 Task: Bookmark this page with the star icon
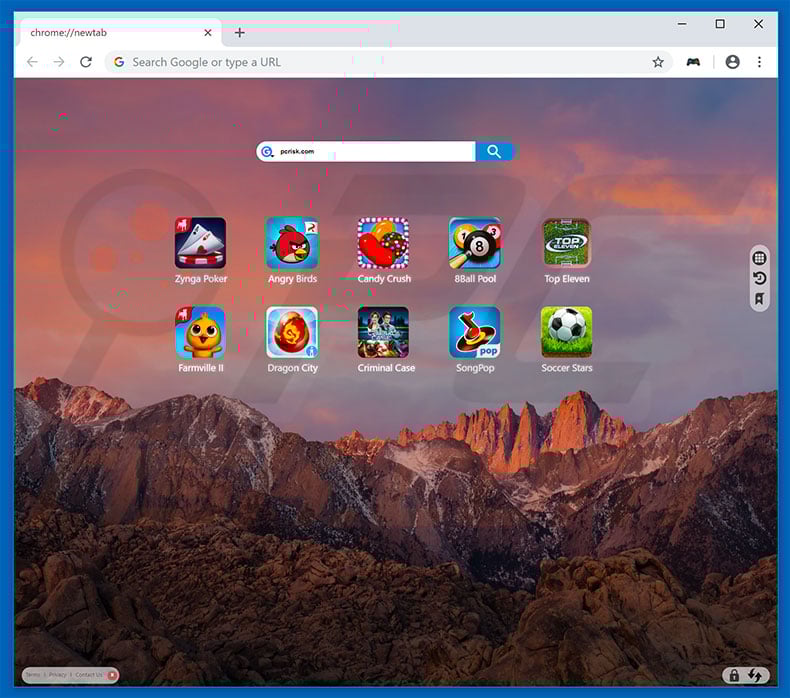point(658,62)
